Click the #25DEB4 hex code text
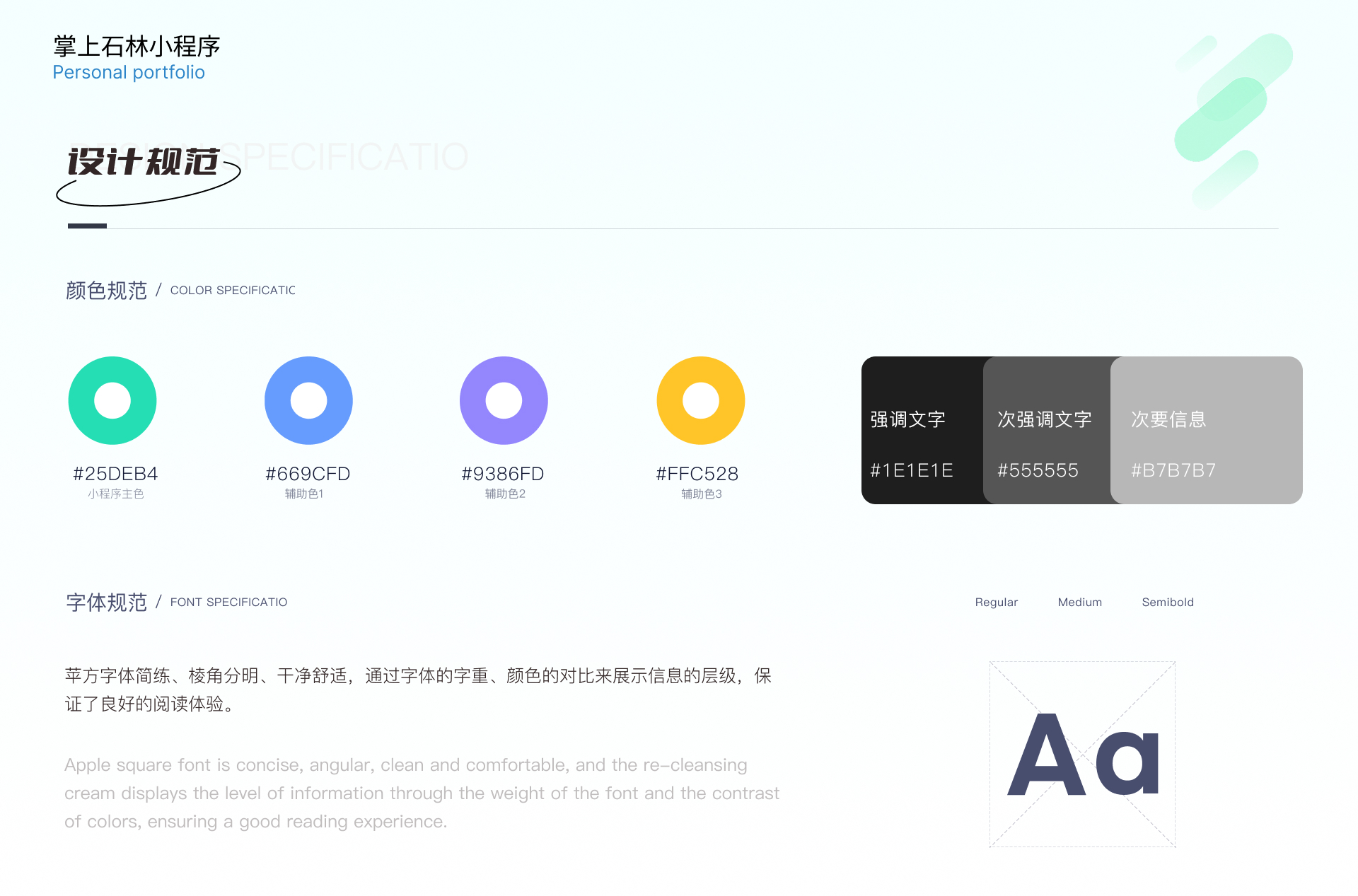 coord(115,474)
